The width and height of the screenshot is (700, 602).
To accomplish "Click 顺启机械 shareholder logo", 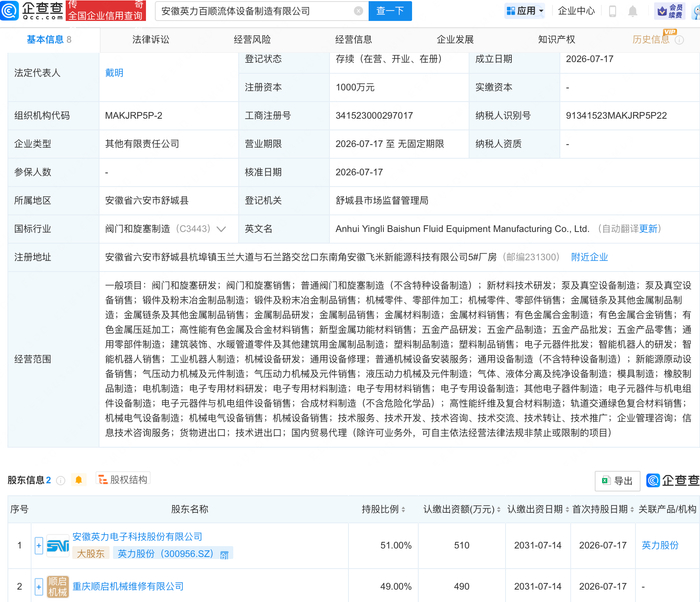I will [58, 586].
